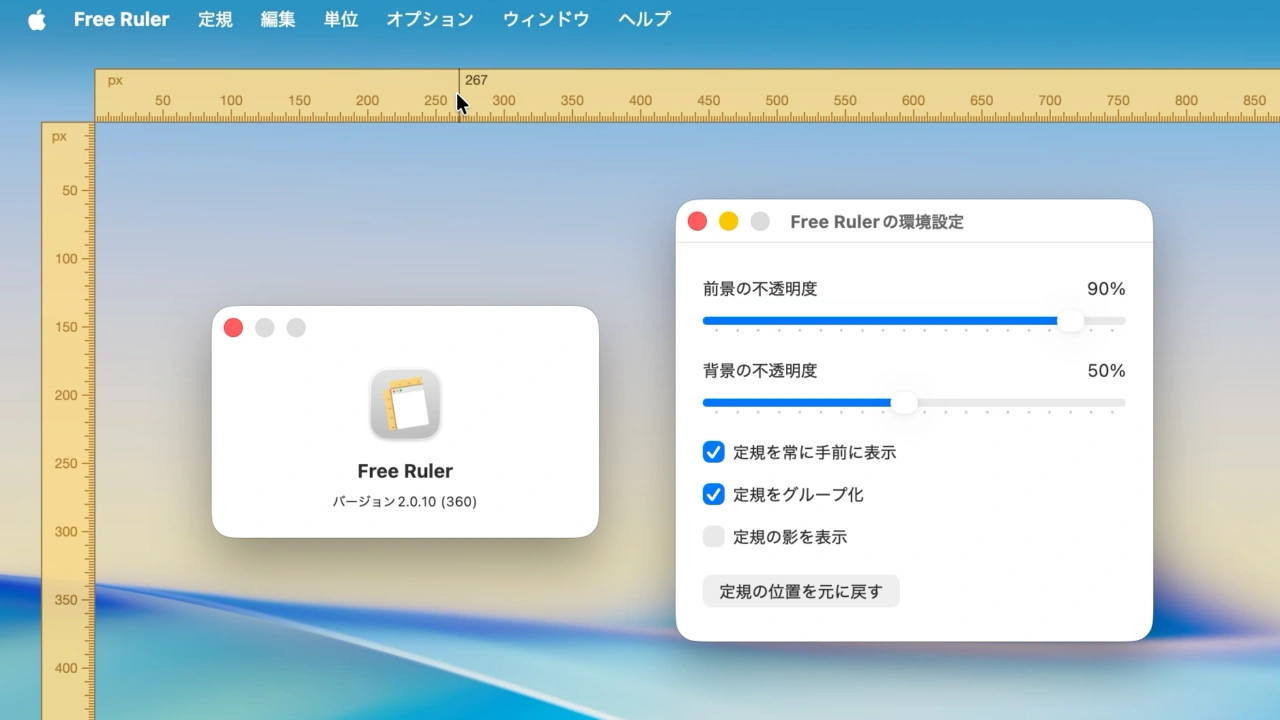Open the ウィンドウ menu

point(546,19)
